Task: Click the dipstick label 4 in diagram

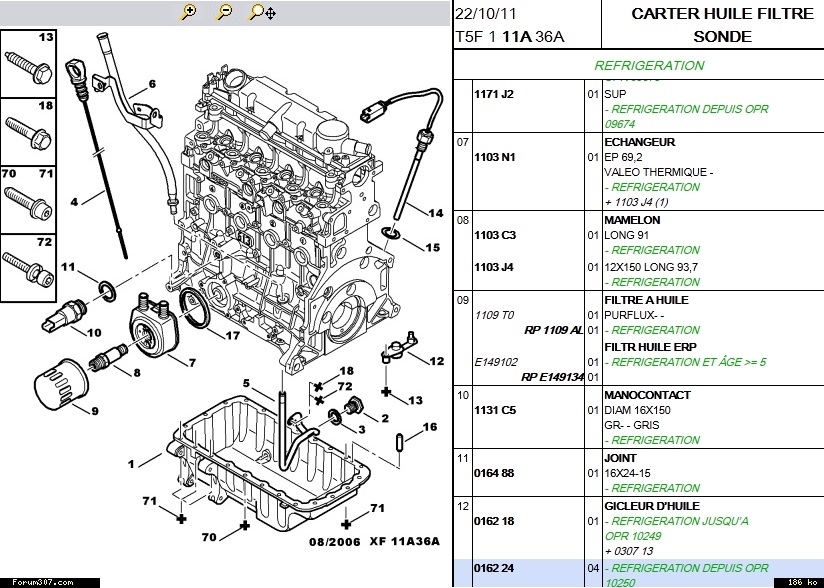Action: point(74,202)
